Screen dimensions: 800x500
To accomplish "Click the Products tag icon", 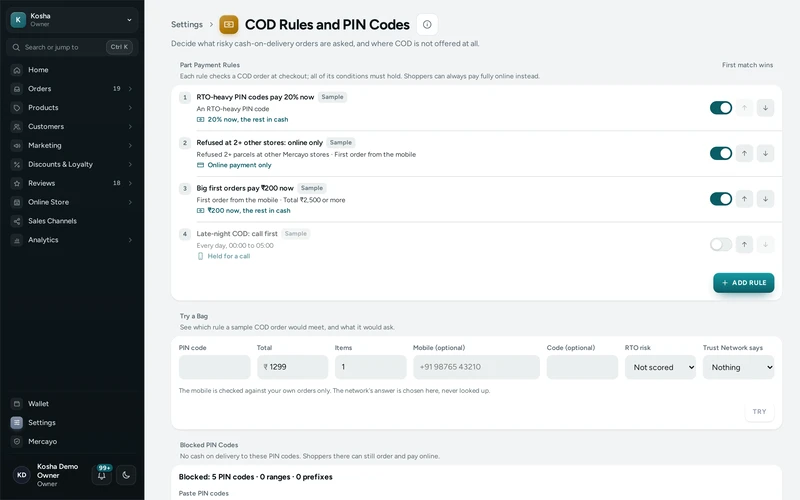I will coord(17,108).
